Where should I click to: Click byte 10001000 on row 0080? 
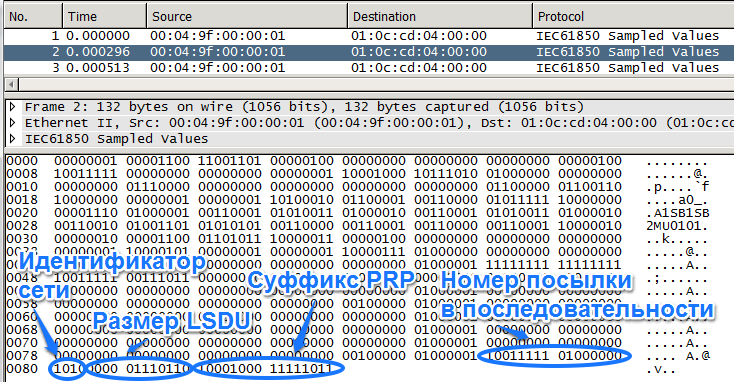(229, 369)
